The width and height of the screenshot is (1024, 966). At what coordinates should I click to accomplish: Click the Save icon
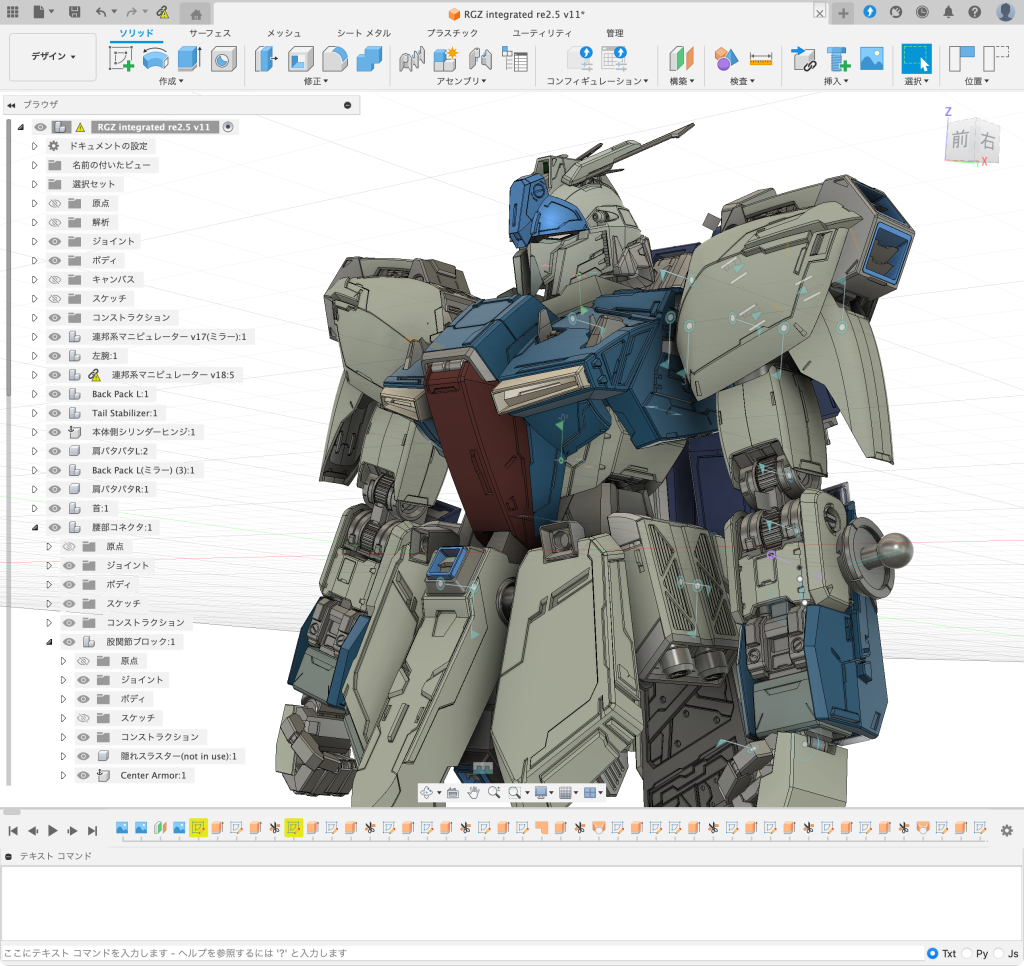point(74,12)
